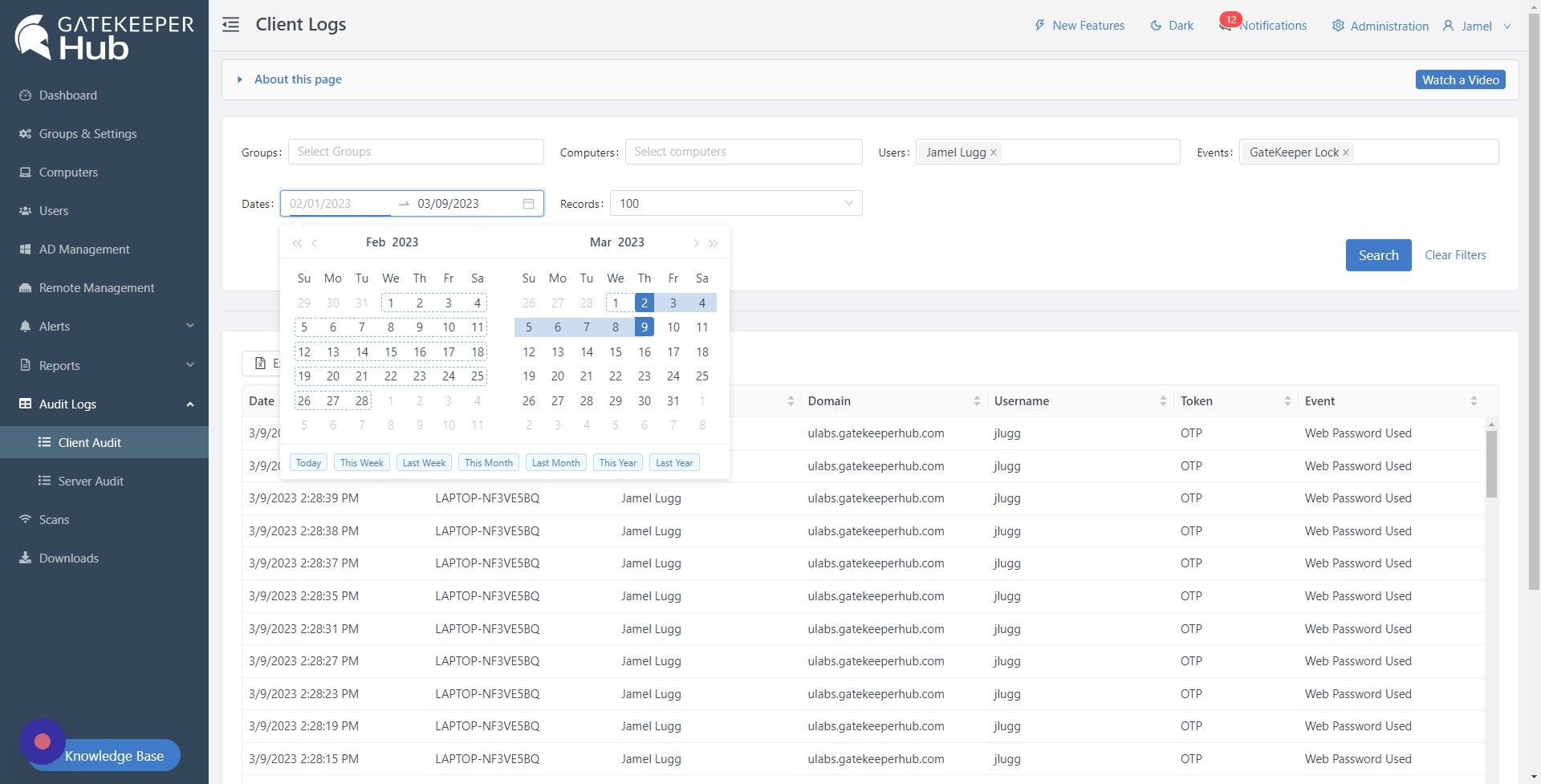1541x784 pixels.
Task: Click the Select Groups input field
Action: click(416, 152)
